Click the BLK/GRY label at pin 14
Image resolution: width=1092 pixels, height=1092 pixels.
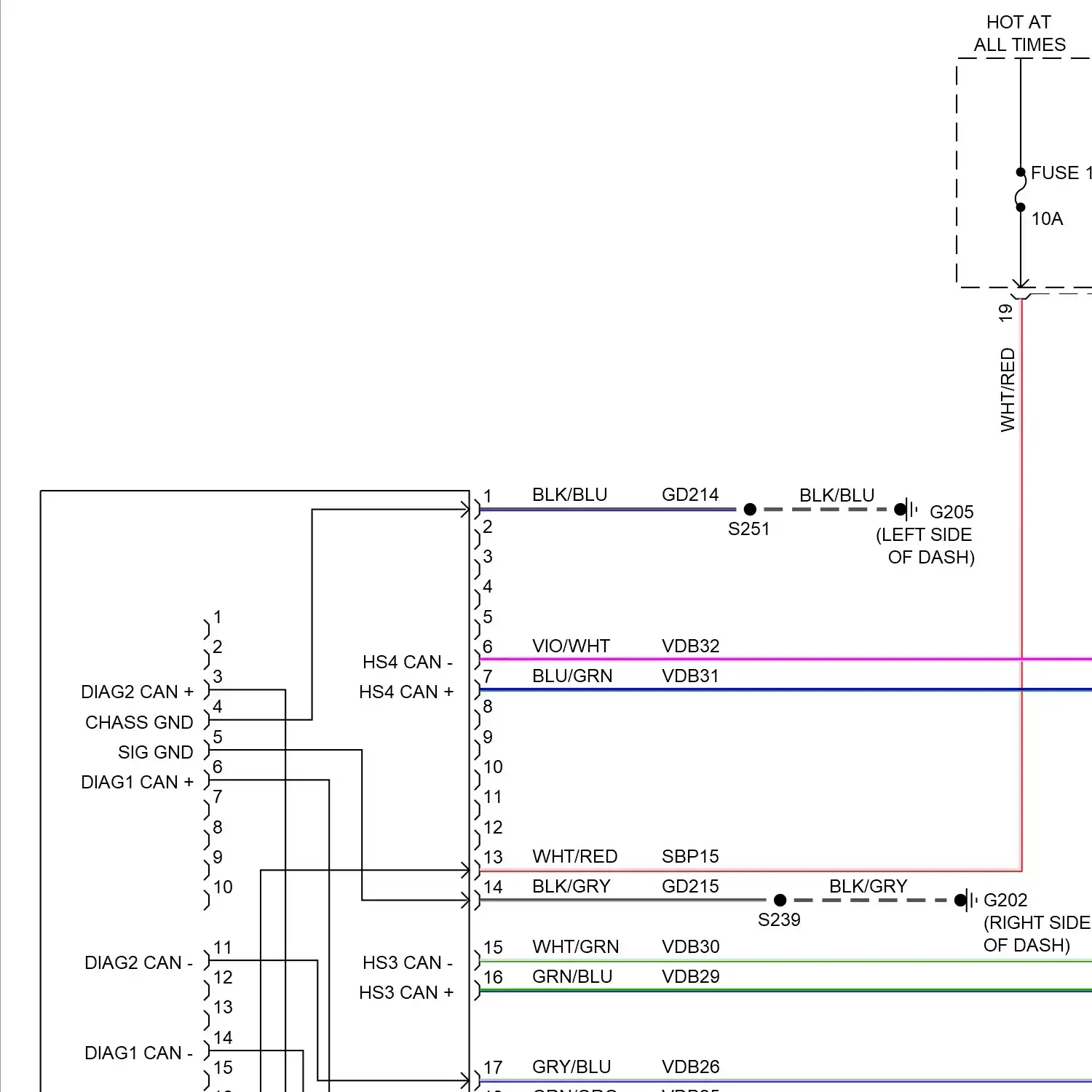click(571, 886)
